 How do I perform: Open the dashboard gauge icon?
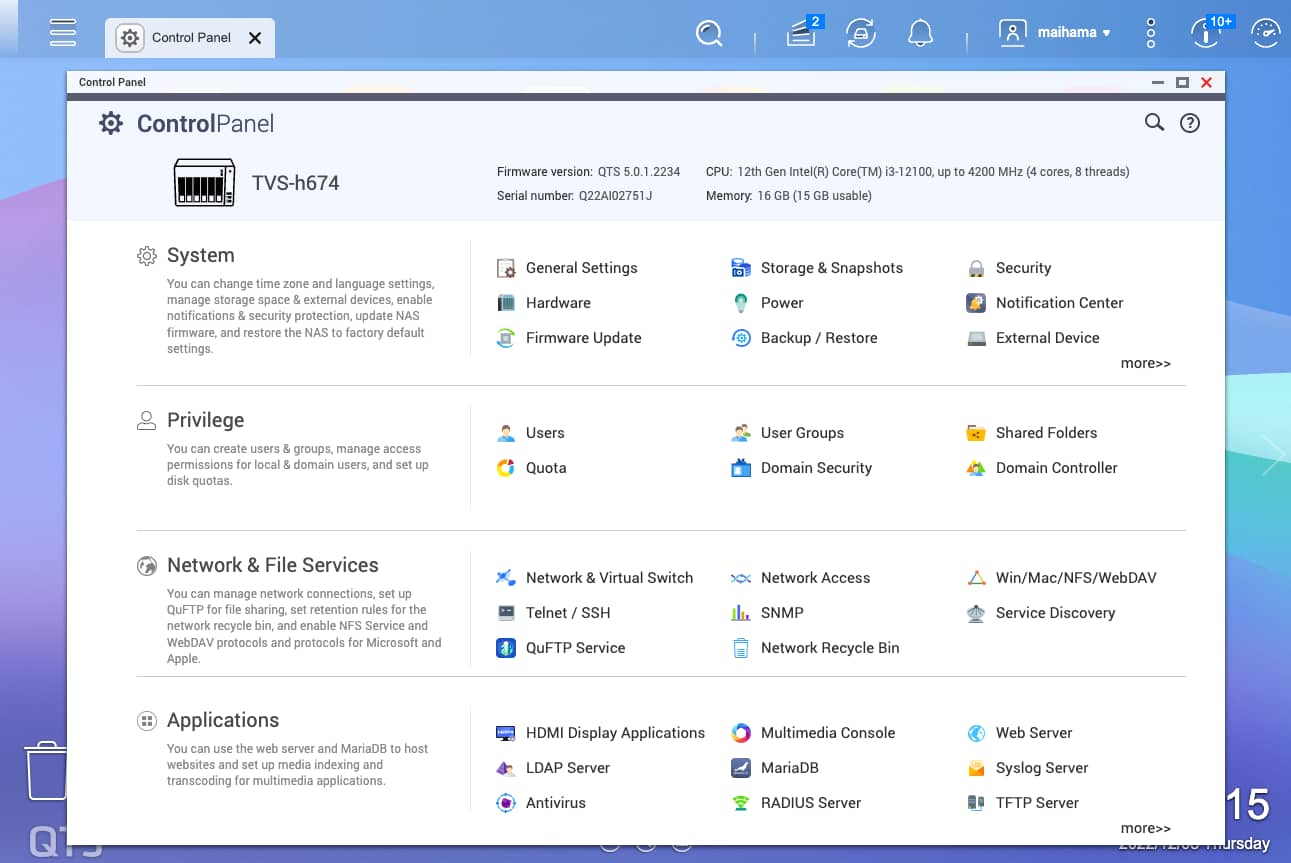tap(1266, 33)
